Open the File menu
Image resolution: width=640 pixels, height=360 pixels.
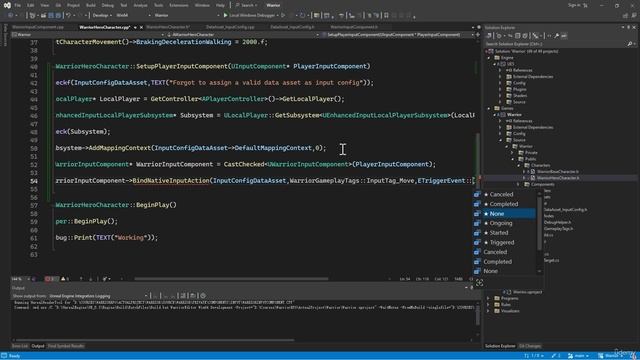(18, 5)
